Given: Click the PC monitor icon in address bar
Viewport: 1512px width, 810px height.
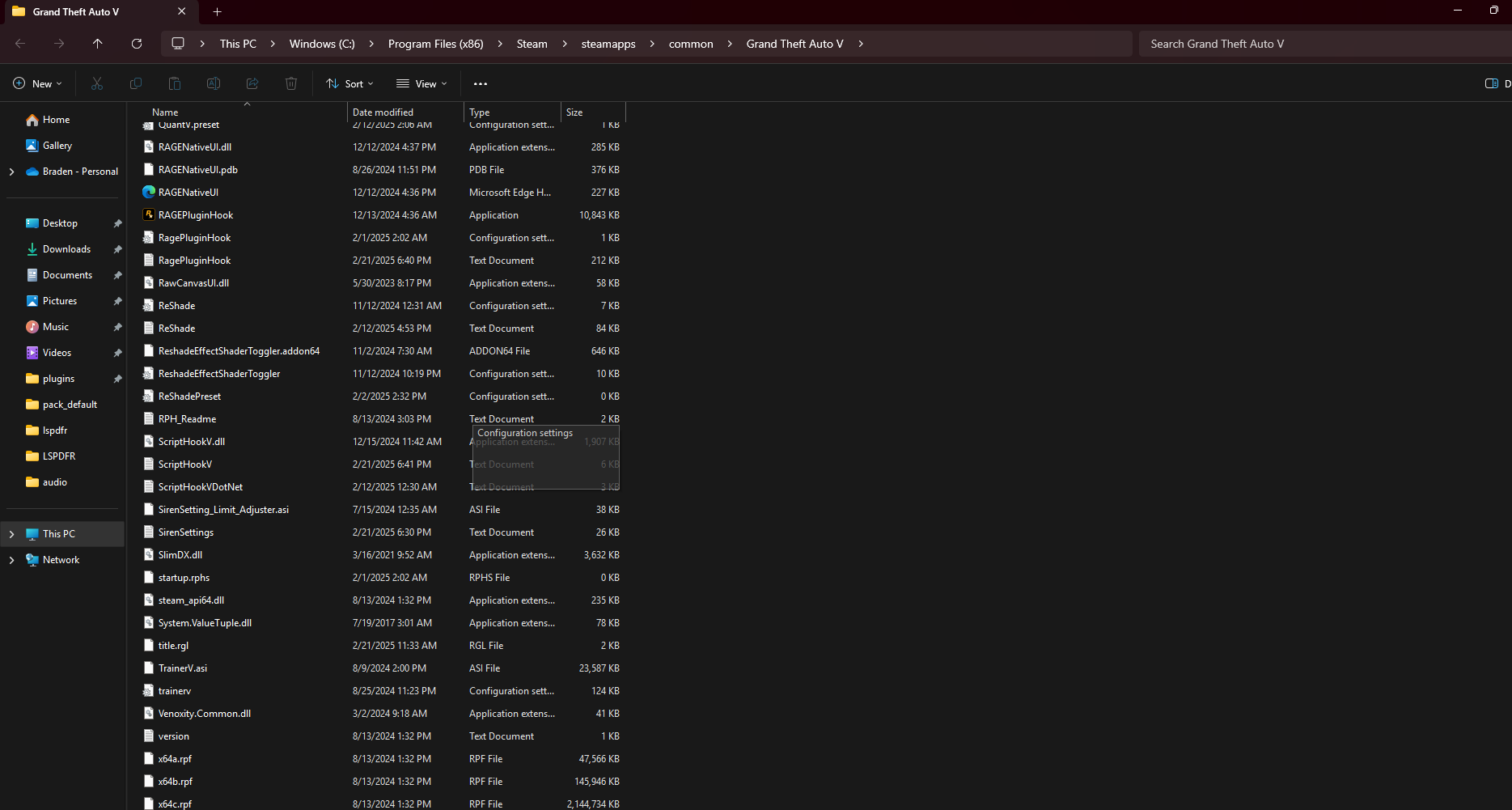Looking at the screenshot, I should click(x=178, y=44).
